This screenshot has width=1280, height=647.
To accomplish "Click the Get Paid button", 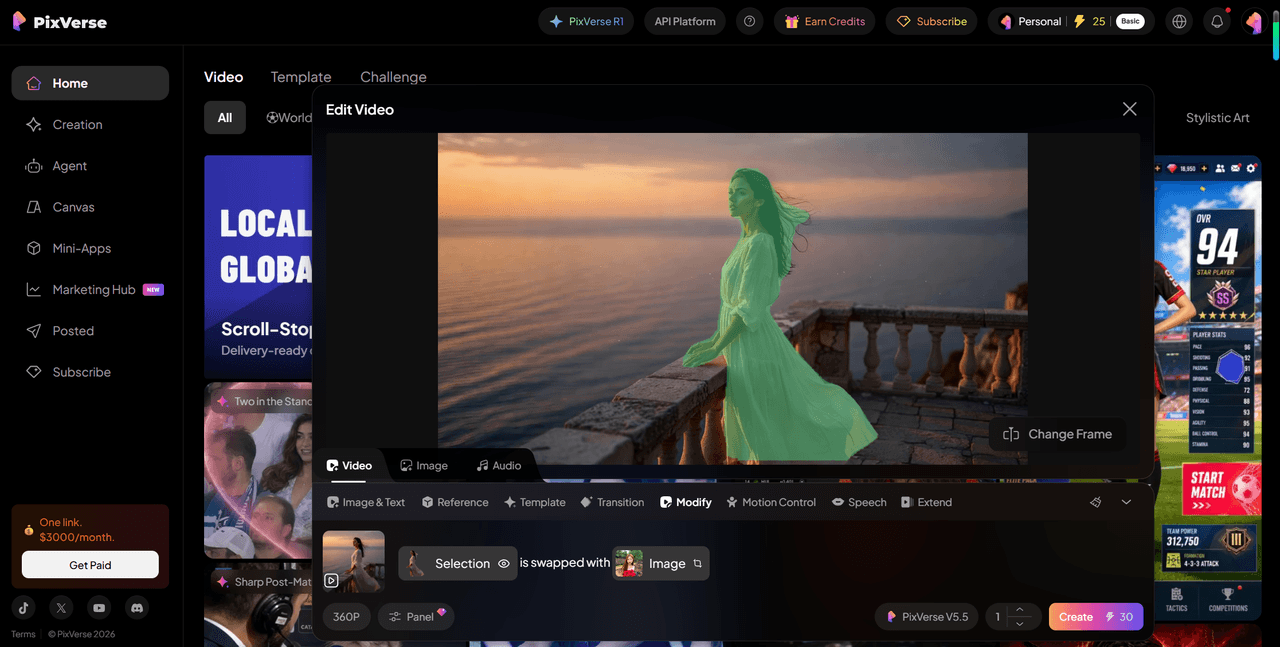I will point(90,565).
